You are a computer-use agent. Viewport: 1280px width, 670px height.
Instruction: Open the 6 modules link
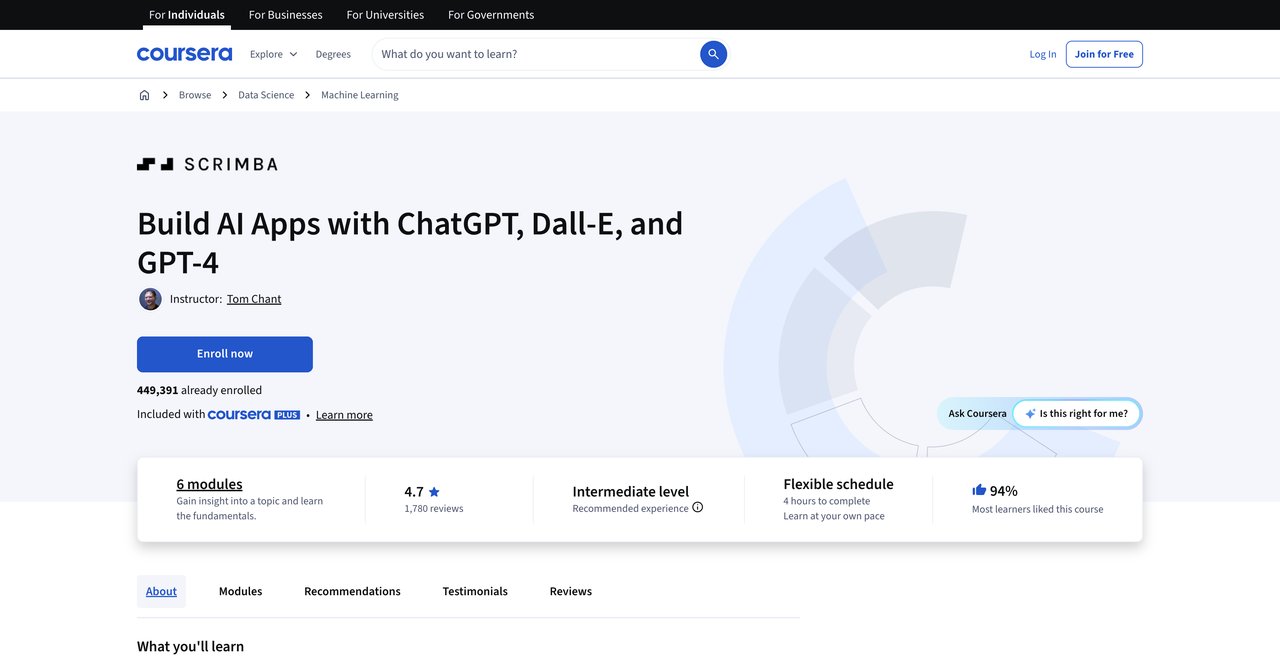(209, 484)
